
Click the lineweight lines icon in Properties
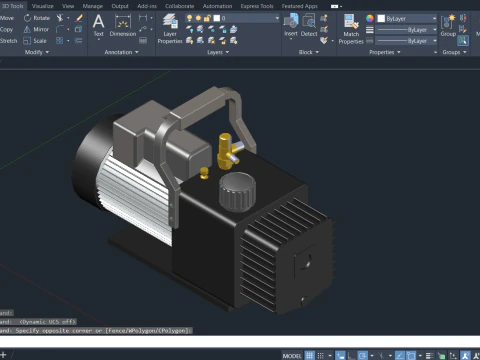tap(370, 30)
